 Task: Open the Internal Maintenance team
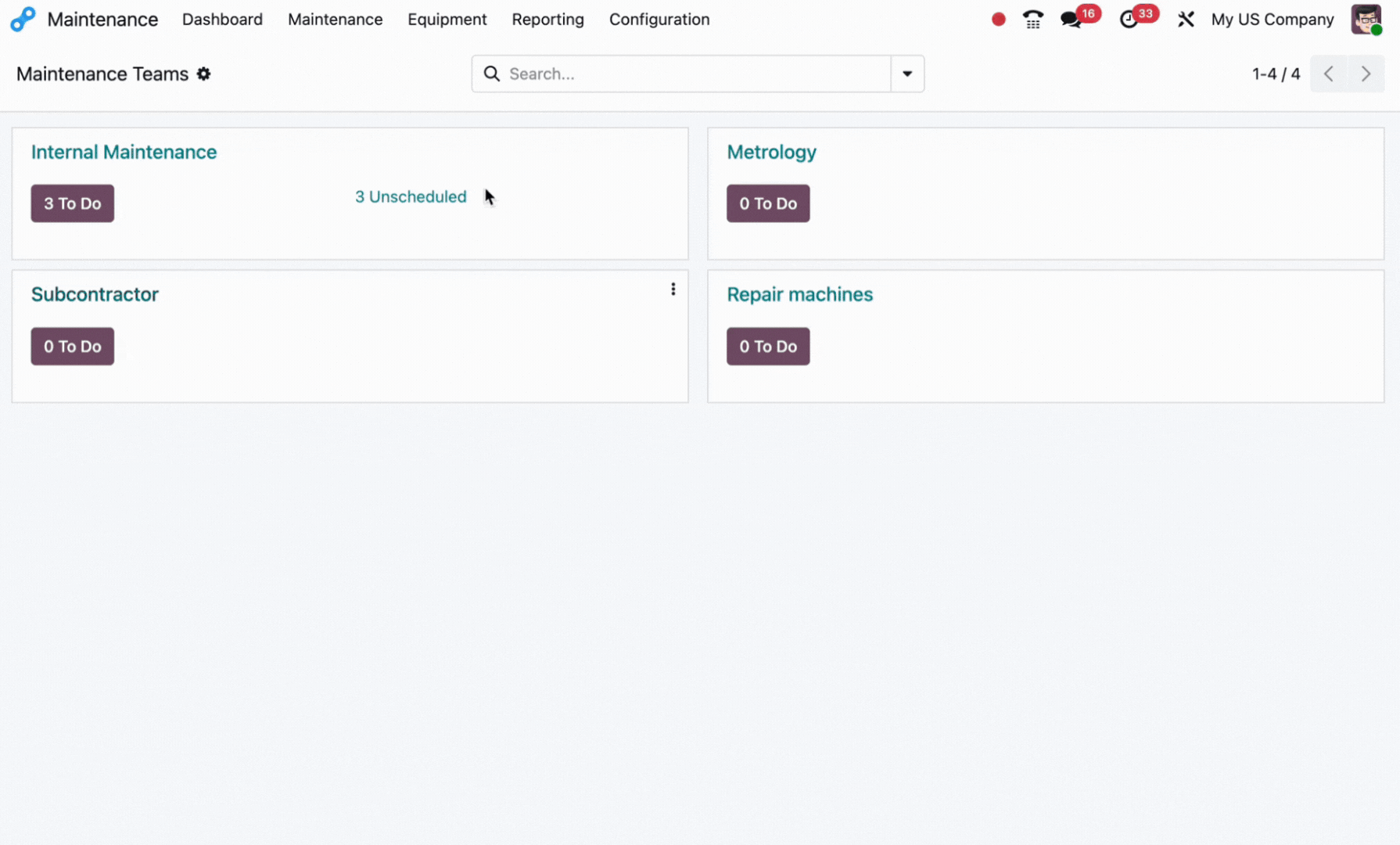pyautogui.click(x=124, y=152)
